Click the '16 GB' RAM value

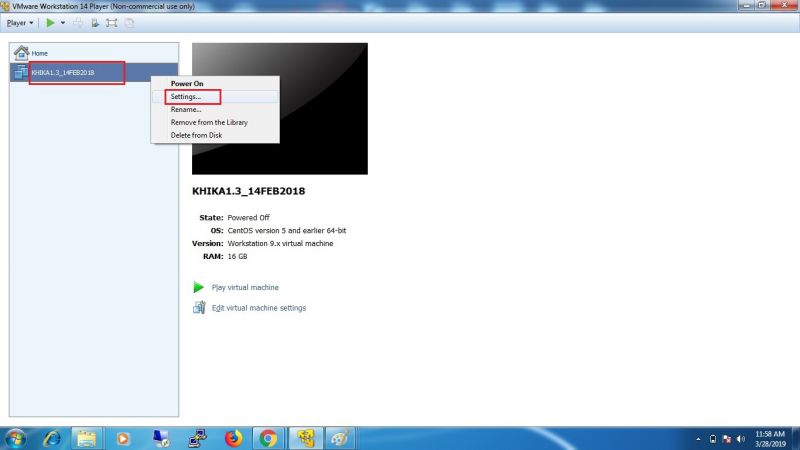[237, 256]
